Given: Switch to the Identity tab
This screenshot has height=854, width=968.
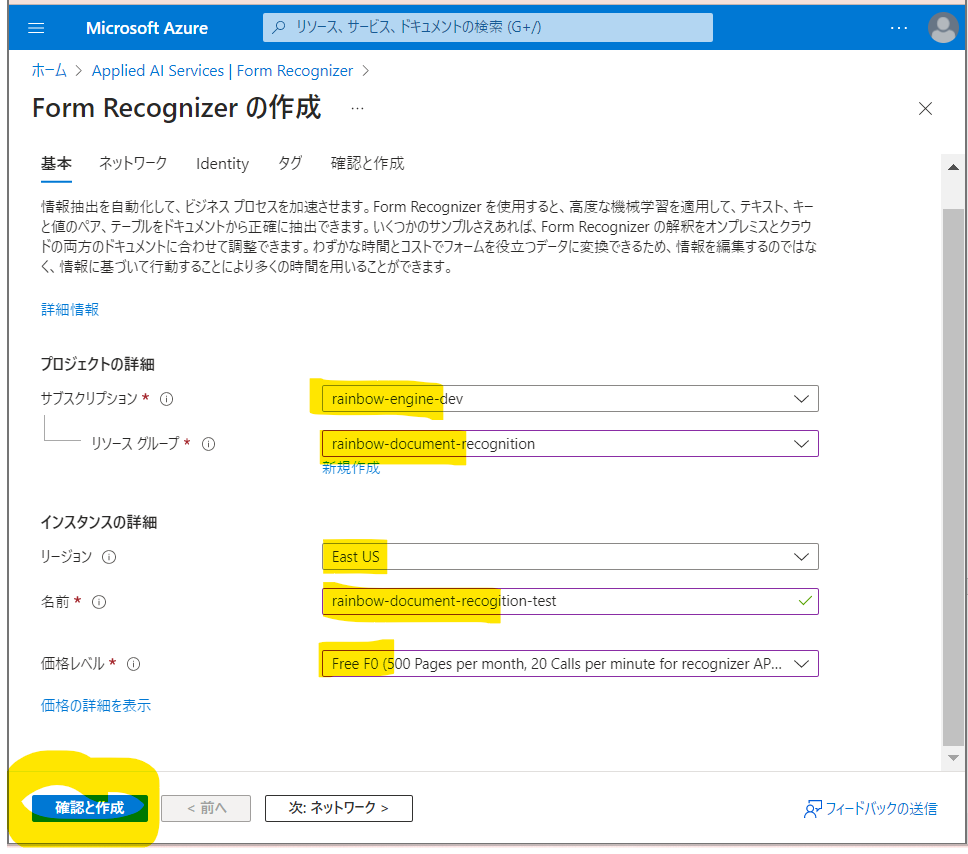Looking at the screenshot, I should [x=222, y=164].
